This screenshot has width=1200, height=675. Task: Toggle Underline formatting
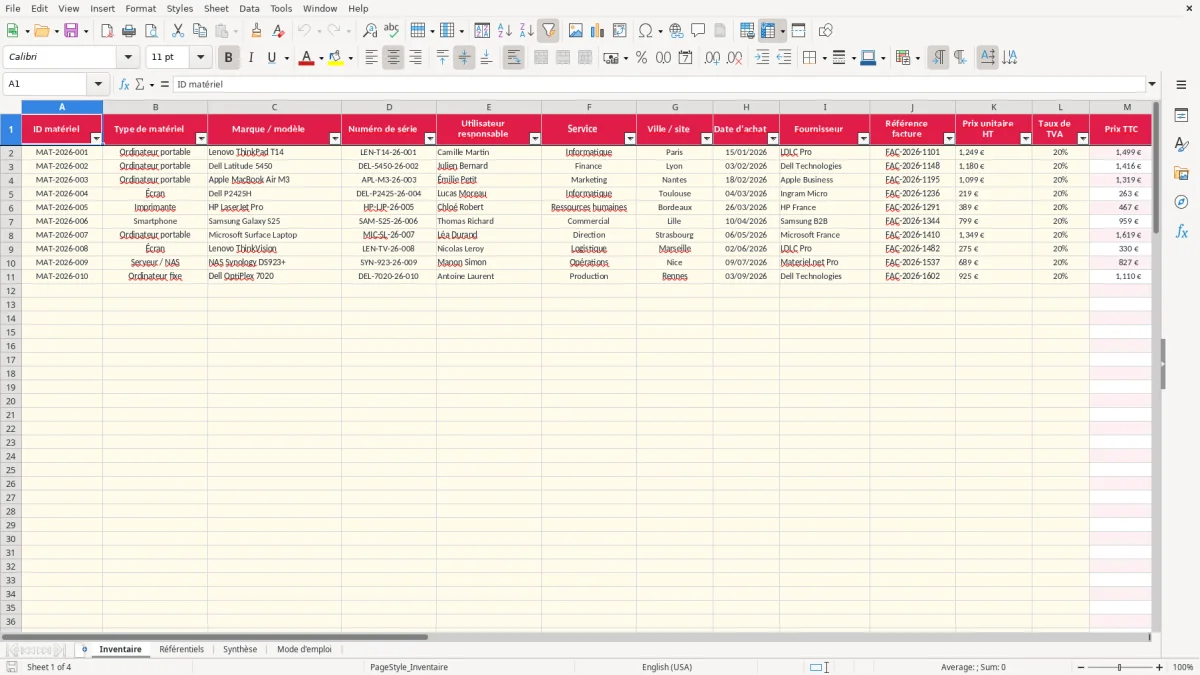tap(272, 58)
